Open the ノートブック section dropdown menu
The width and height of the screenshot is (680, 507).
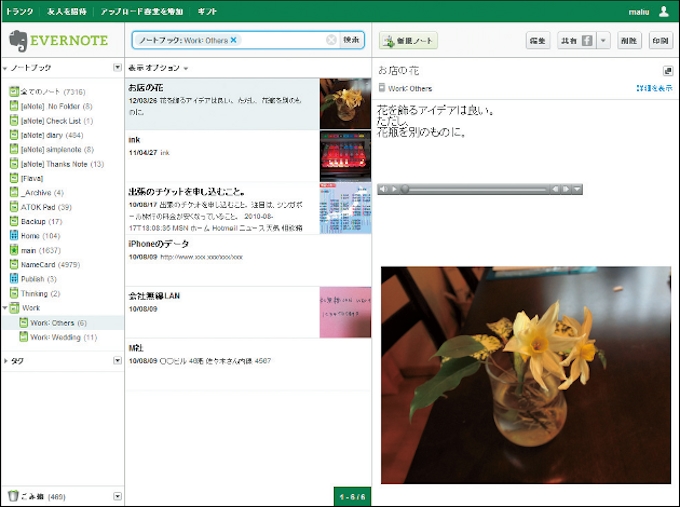pyautogui.click(x=117, y=68)
